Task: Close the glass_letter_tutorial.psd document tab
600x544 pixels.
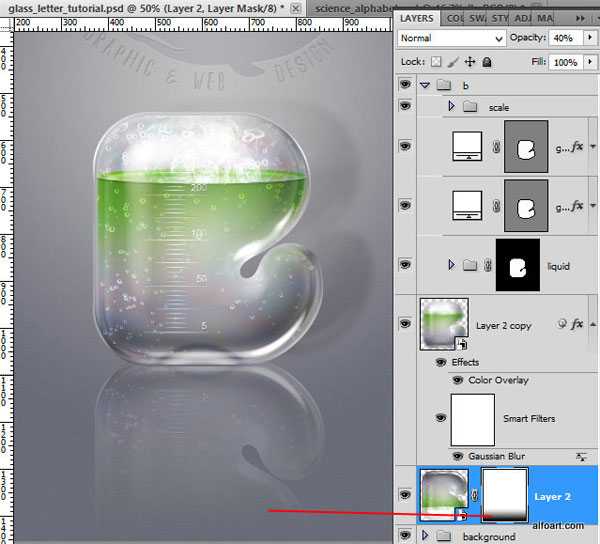Action: coord(295,8)
